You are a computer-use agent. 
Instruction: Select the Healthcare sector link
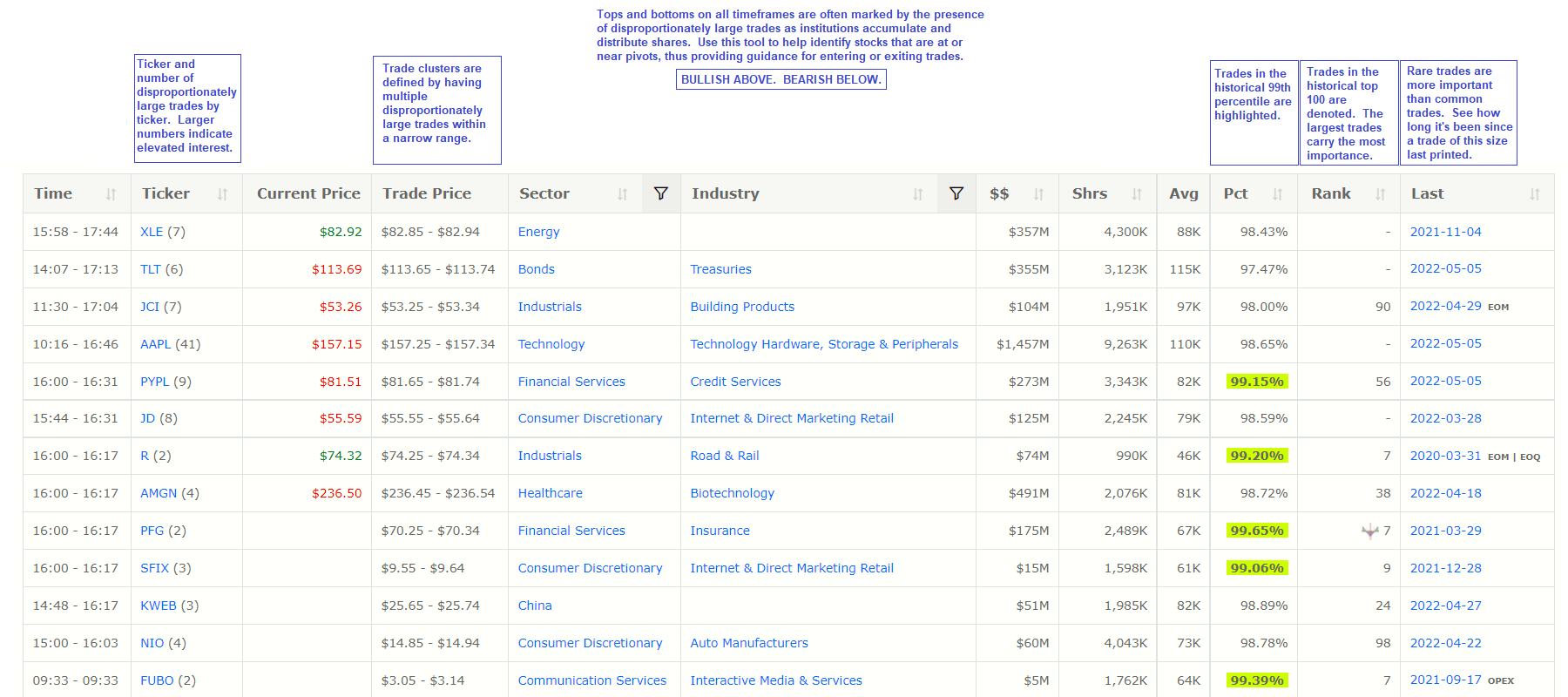pos(551,493)
